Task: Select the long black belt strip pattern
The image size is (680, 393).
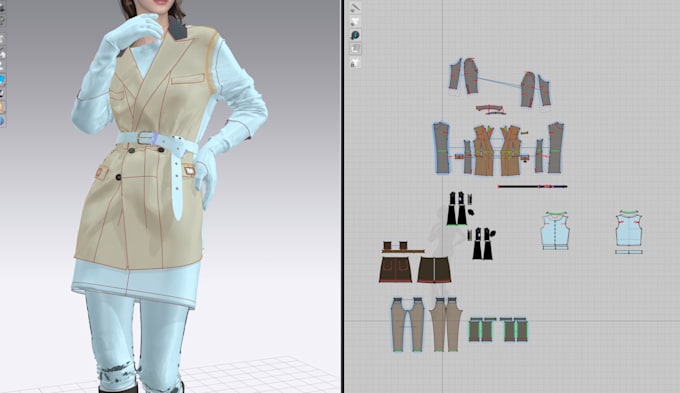Action: (533, 187)
